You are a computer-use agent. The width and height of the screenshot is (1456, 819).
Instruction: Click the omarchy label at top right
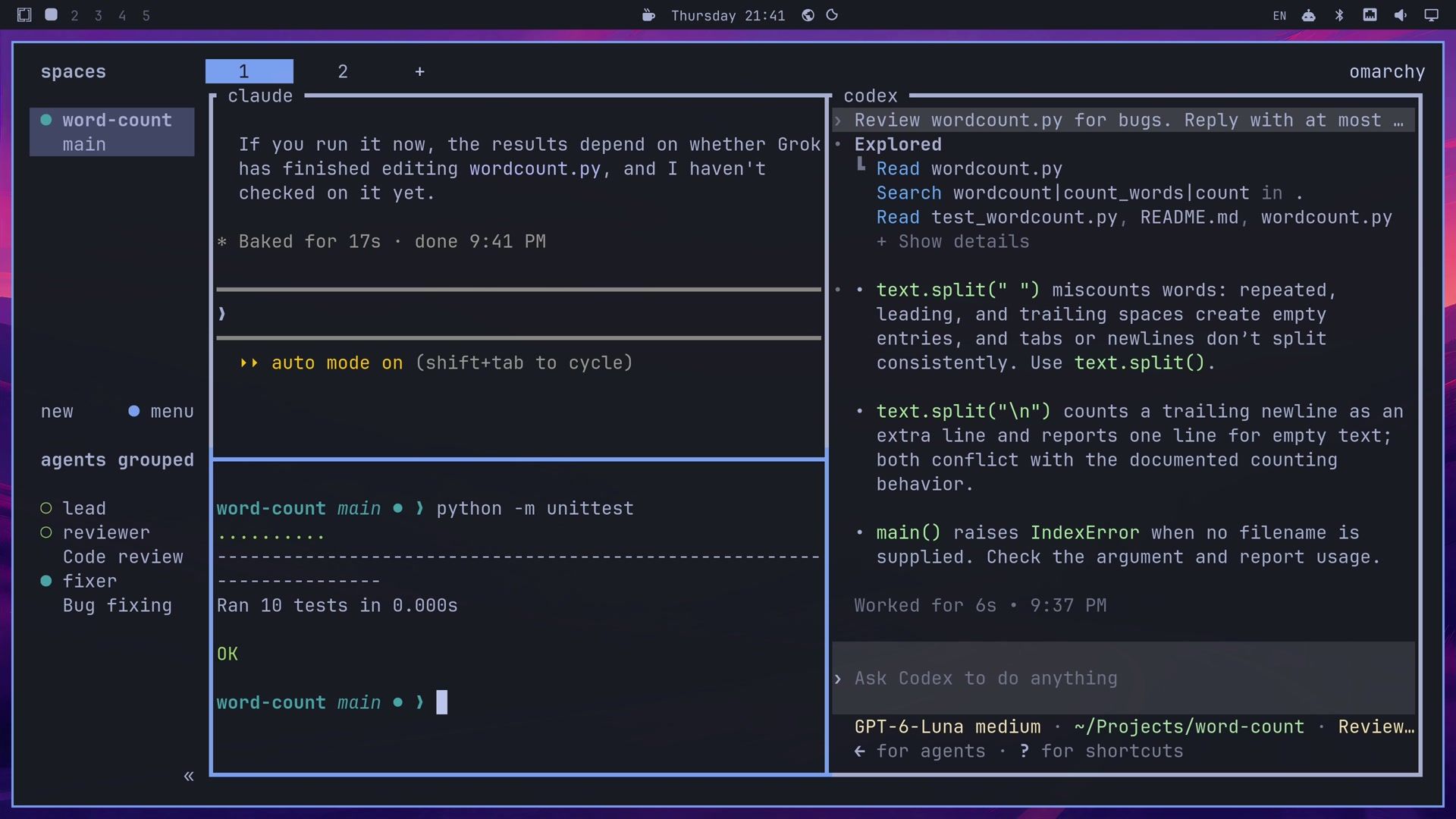point(1387,72)
